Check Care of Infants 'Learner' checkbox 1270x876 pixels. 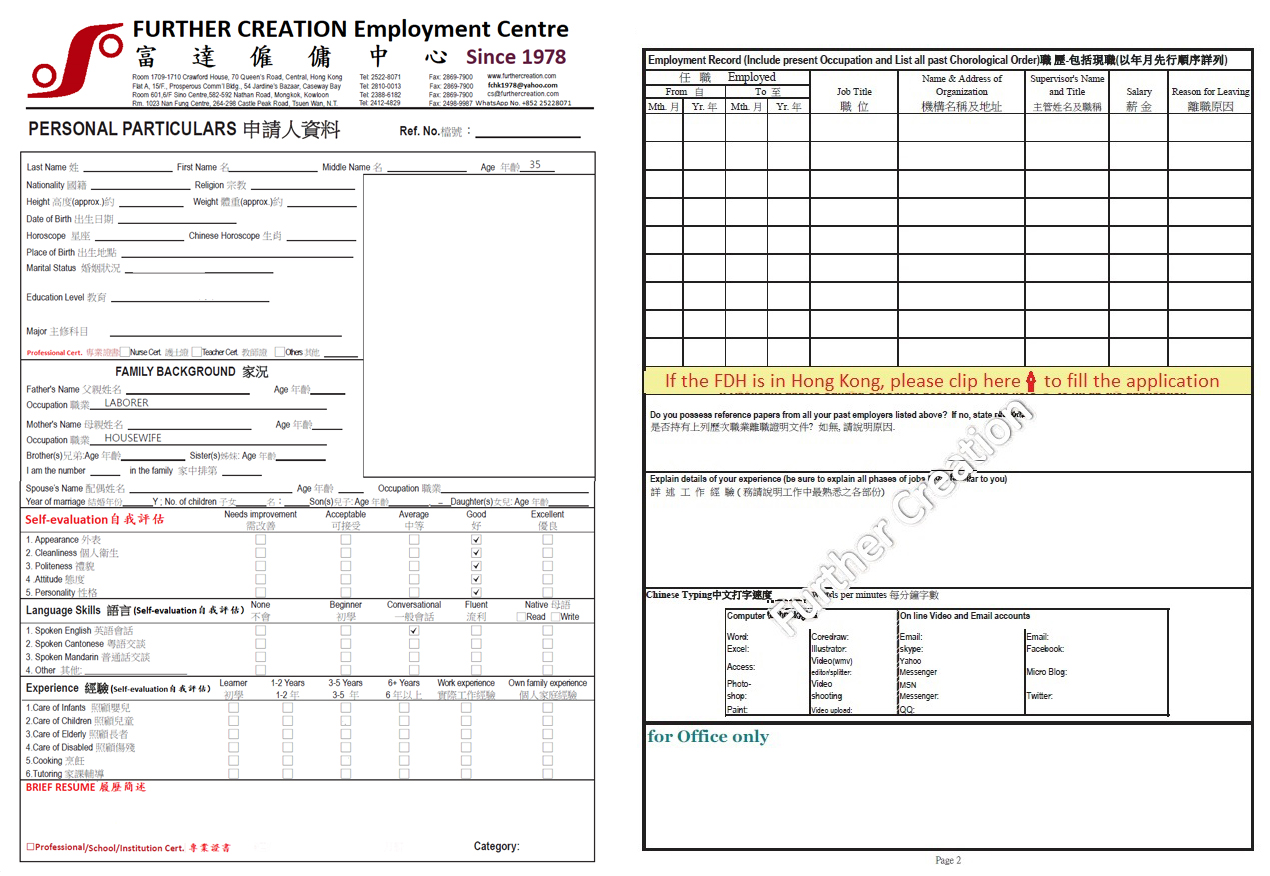click(234, 707)
